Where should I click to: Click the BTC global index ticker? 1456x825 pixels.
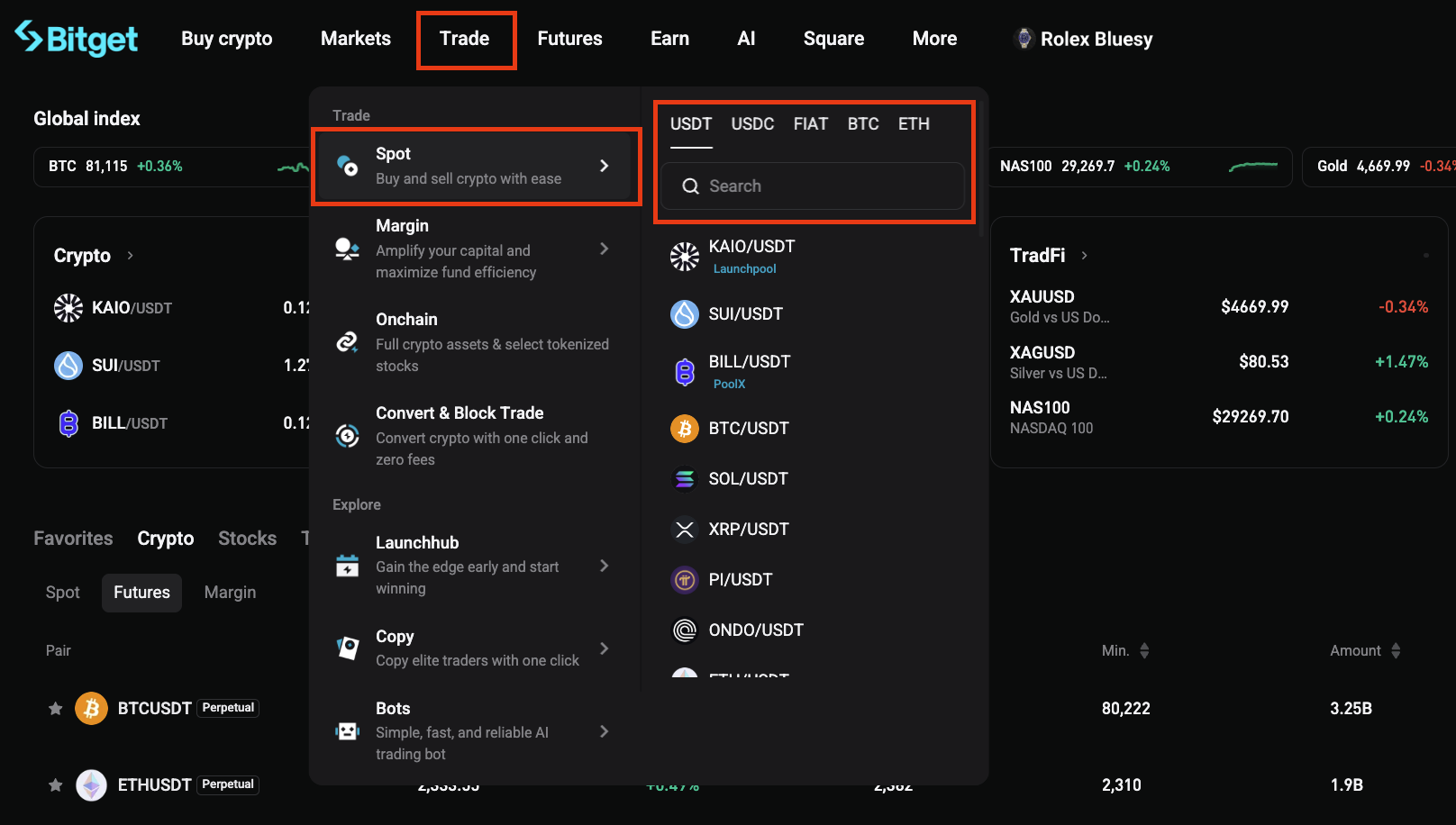171,167
